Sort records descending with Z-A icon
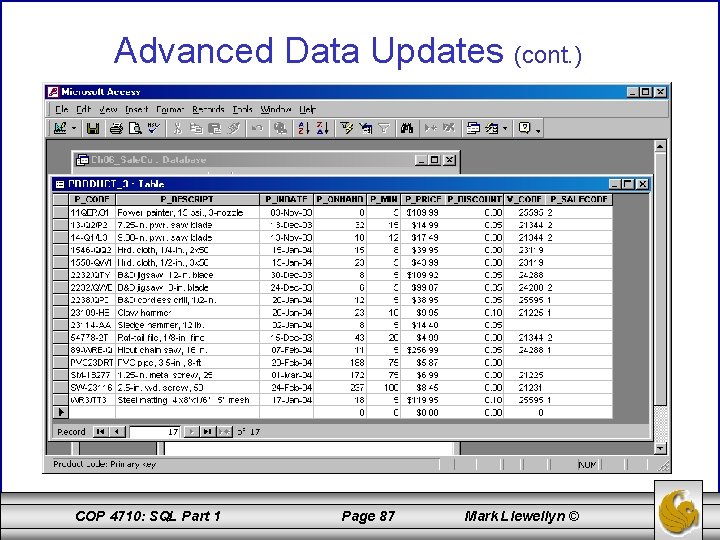This screenshot has width=720, height=540. pos(323,128)
